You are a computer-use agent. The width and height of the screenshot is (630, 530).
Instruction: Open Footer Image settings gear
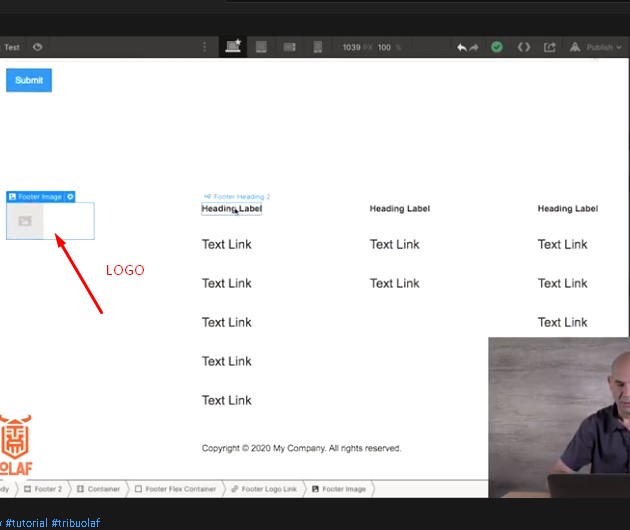click(x=70, y=196)
